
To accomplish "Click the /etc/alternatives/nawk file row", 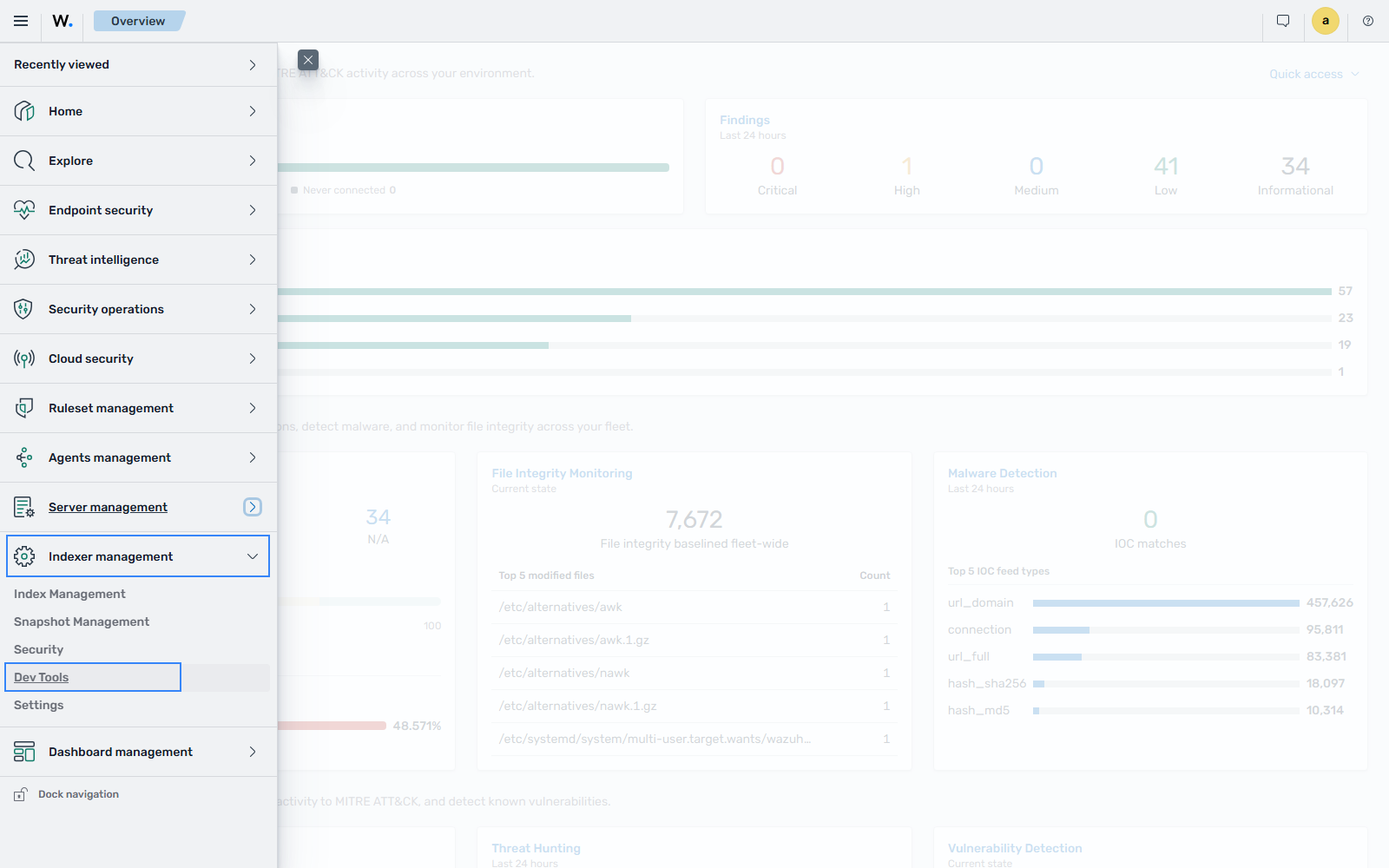I will pos(694,673).
